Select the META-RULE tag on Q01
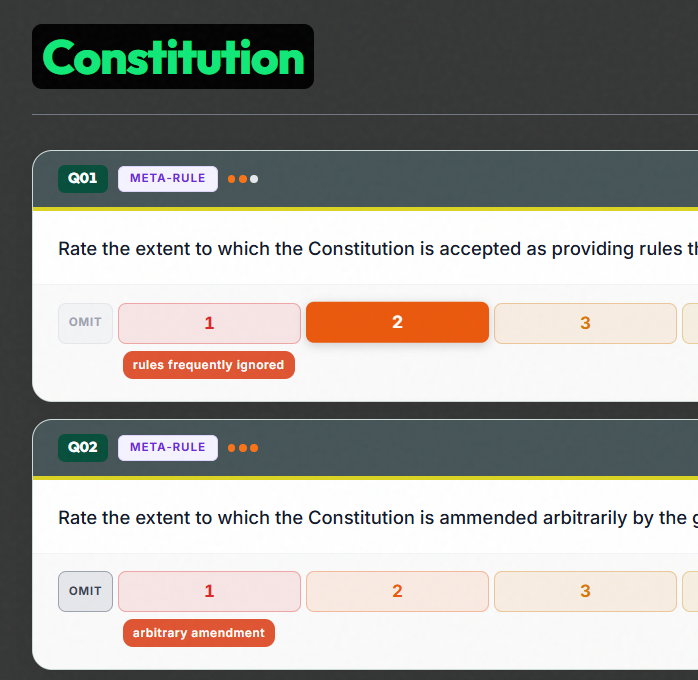 [x=167, y=179]
